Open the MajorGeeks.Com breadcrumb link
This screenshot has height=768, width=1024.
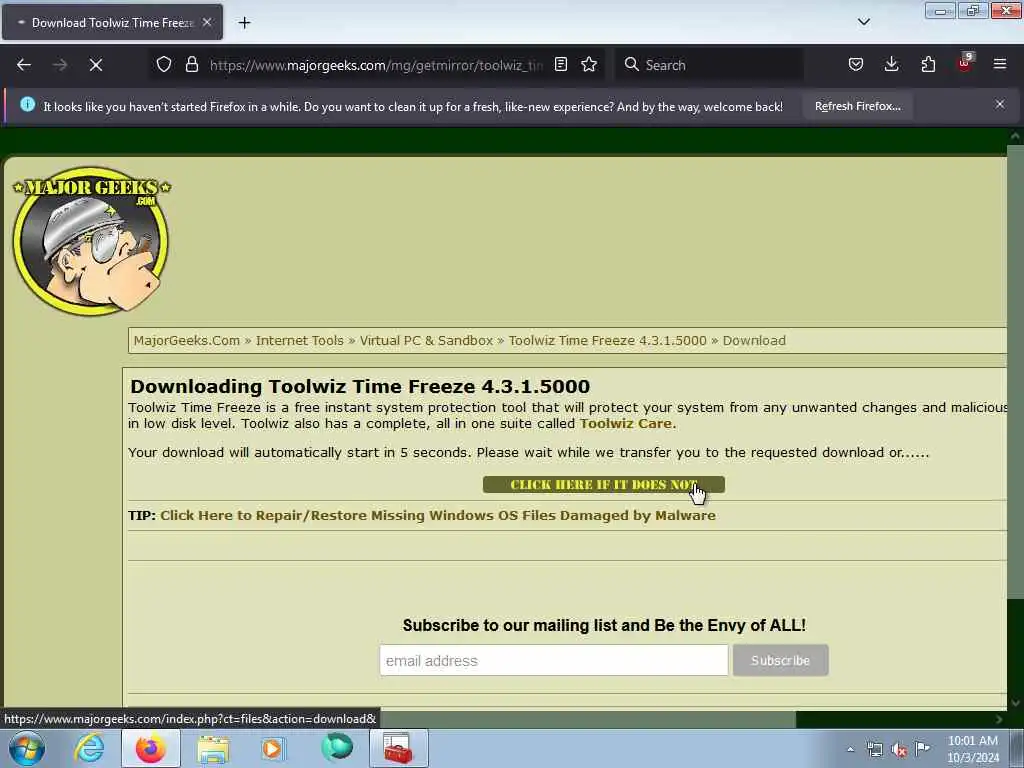pos(187,340)
